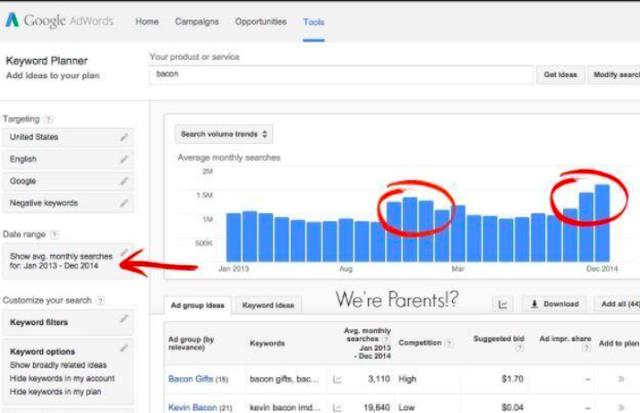Click the product or service field containing bacon
The width and height of the screenshot is (640, 413).
(341, 74)
